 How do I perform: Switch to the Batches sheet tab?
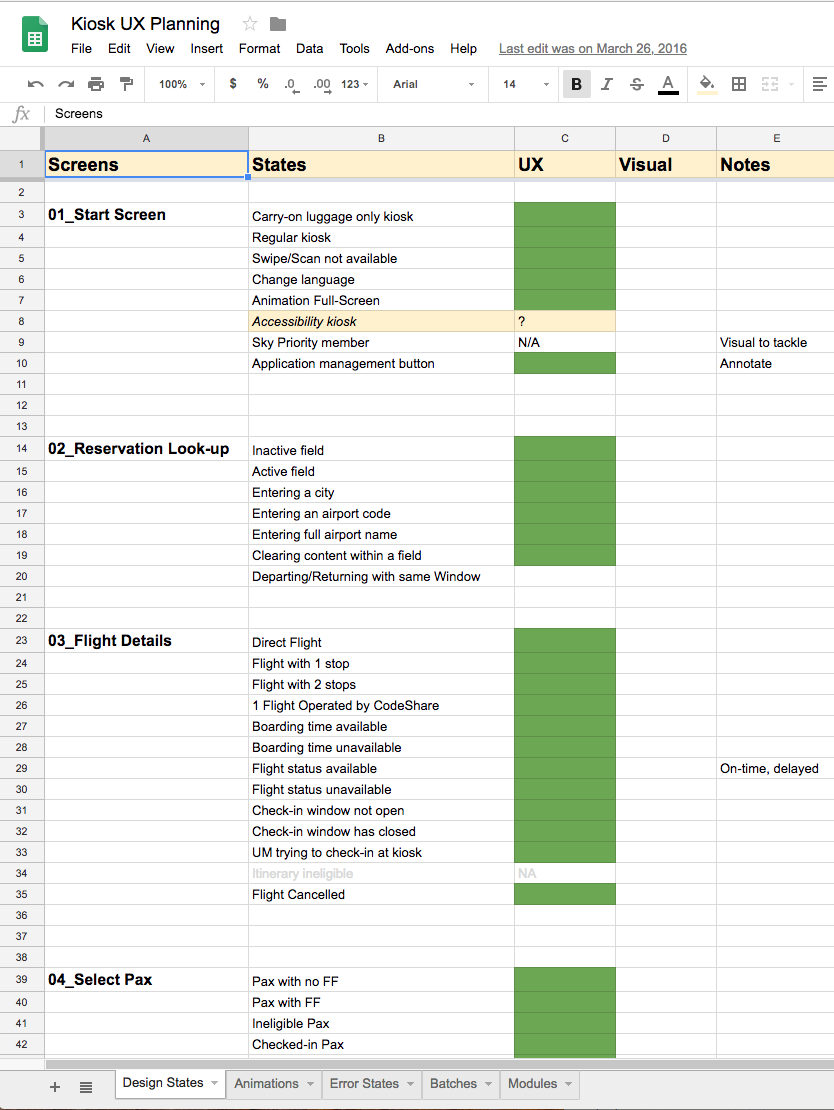pyautogui.click(x=453, y=1083)
